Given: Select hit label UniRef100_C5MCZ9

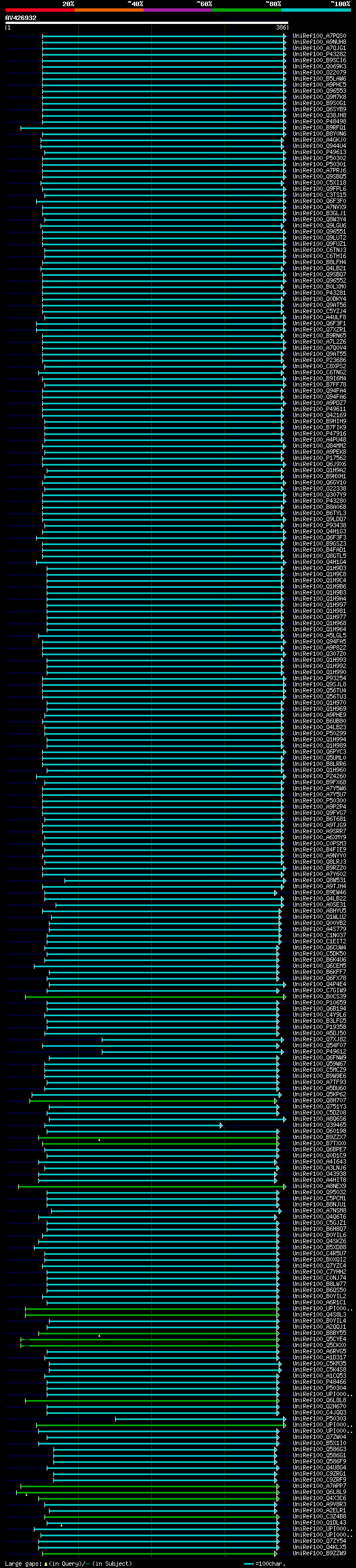Looking at the screenshot, I should pos(319,1070).
